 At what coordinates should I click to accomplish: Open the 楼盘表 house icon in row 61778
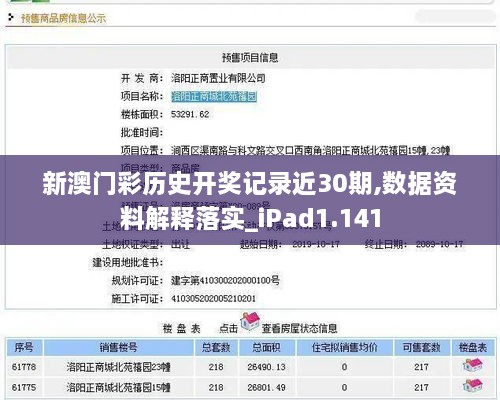(473, 366)
